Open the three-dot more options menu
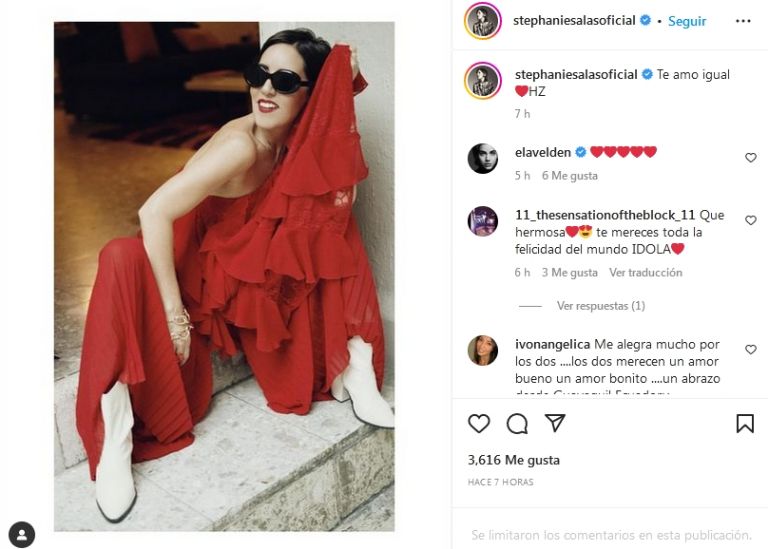768x549 pixels. coord(743,21)
